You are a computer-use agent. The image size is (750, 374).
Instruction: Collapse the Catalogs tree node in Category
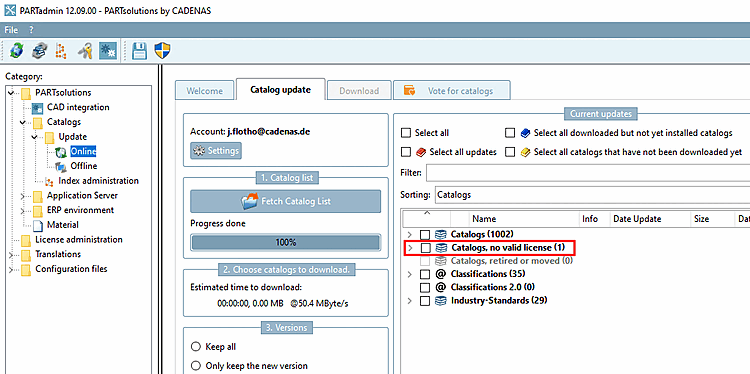pos(23,122)
